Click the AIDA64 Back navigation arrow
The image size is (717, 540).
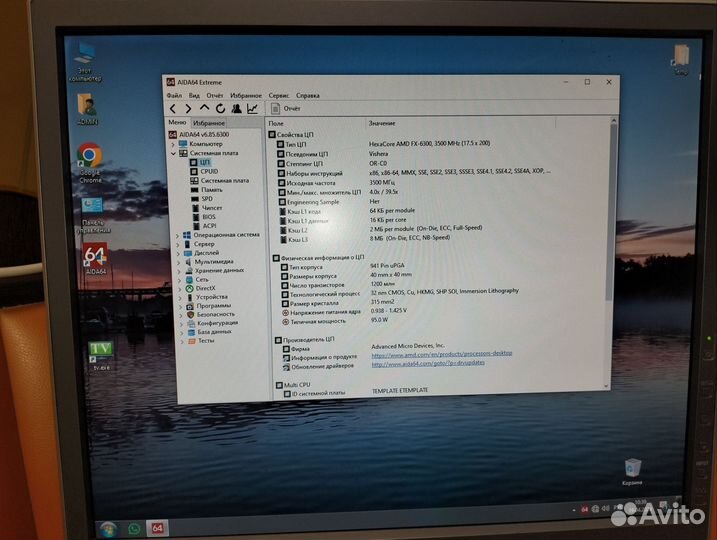pos(173,109)
